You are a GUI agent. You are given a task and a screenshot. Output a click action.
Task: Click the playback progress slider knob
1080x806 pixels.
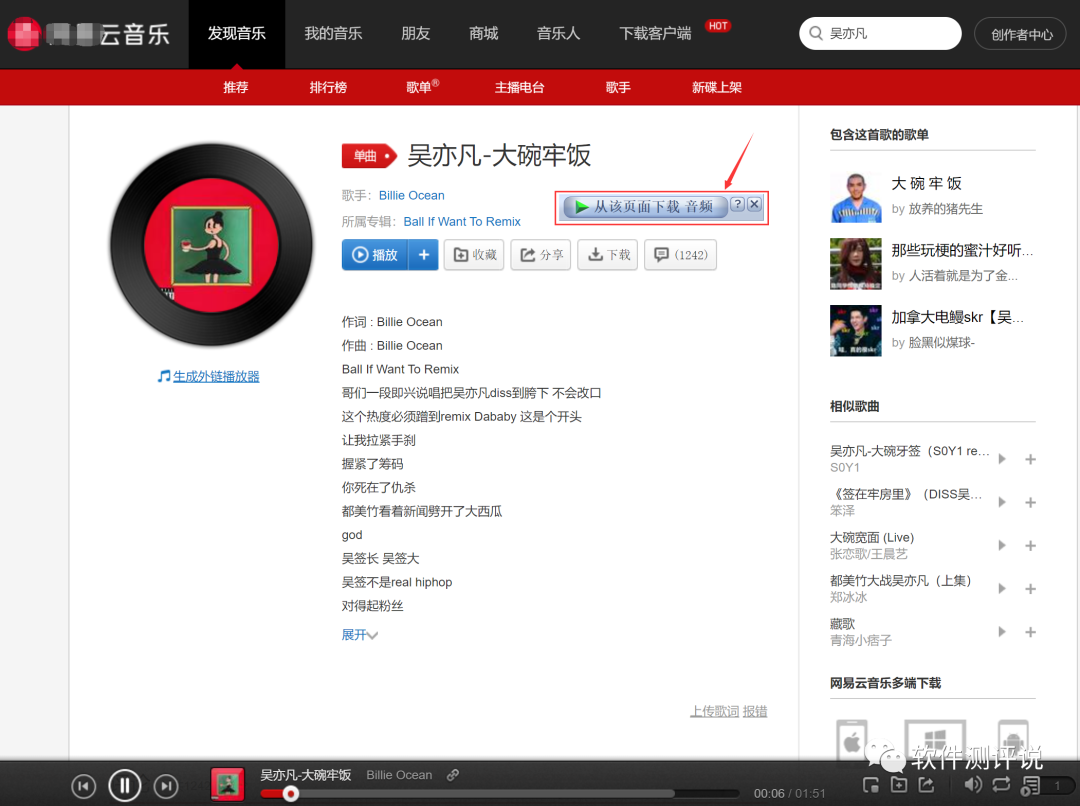point(291,794)
